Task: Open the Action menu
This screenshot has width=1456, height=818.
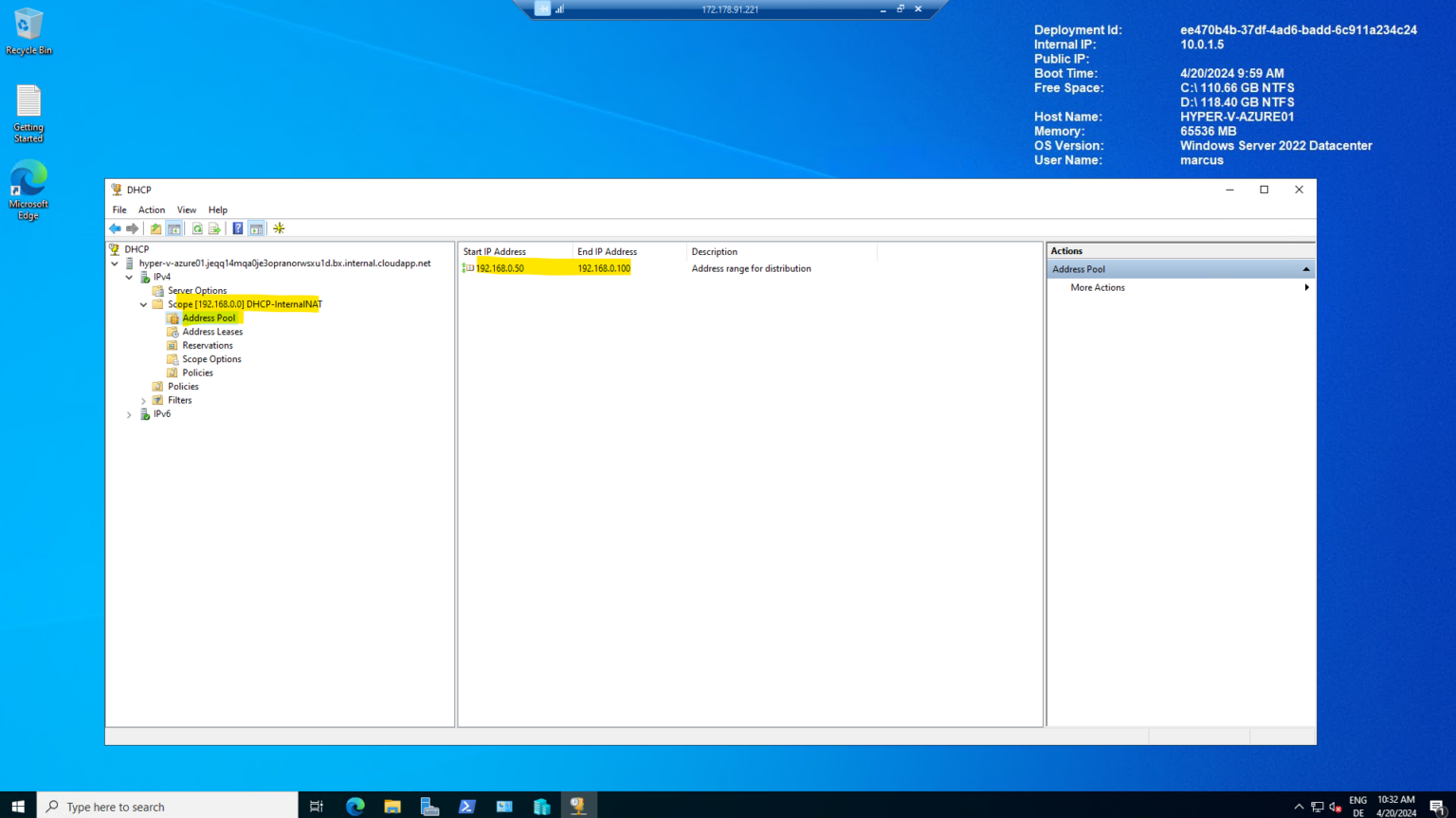Action: coord(151,209)
